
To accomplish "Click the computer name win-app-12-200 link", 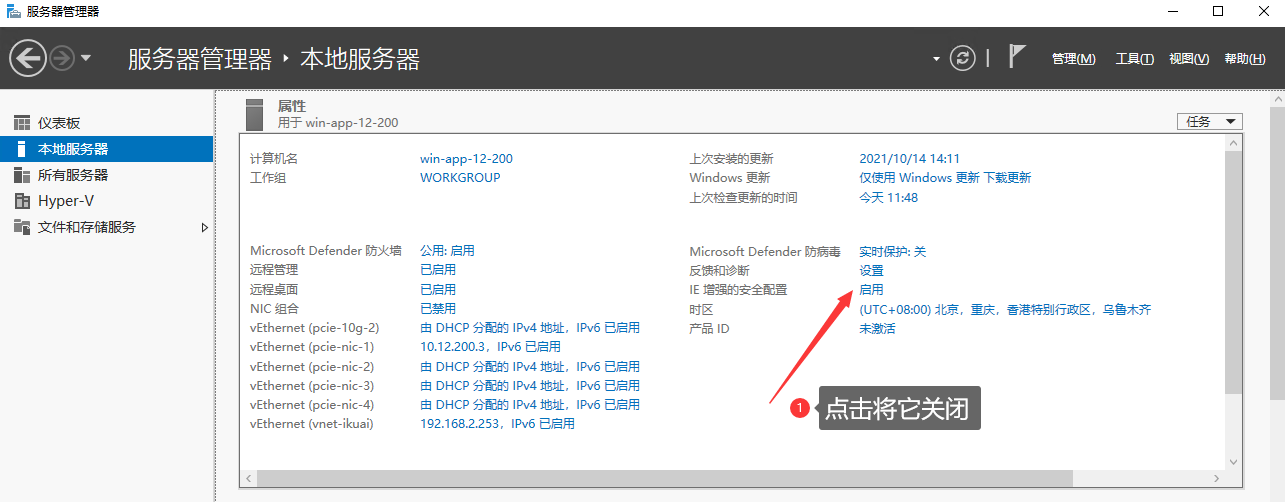I will coord(466,159).
